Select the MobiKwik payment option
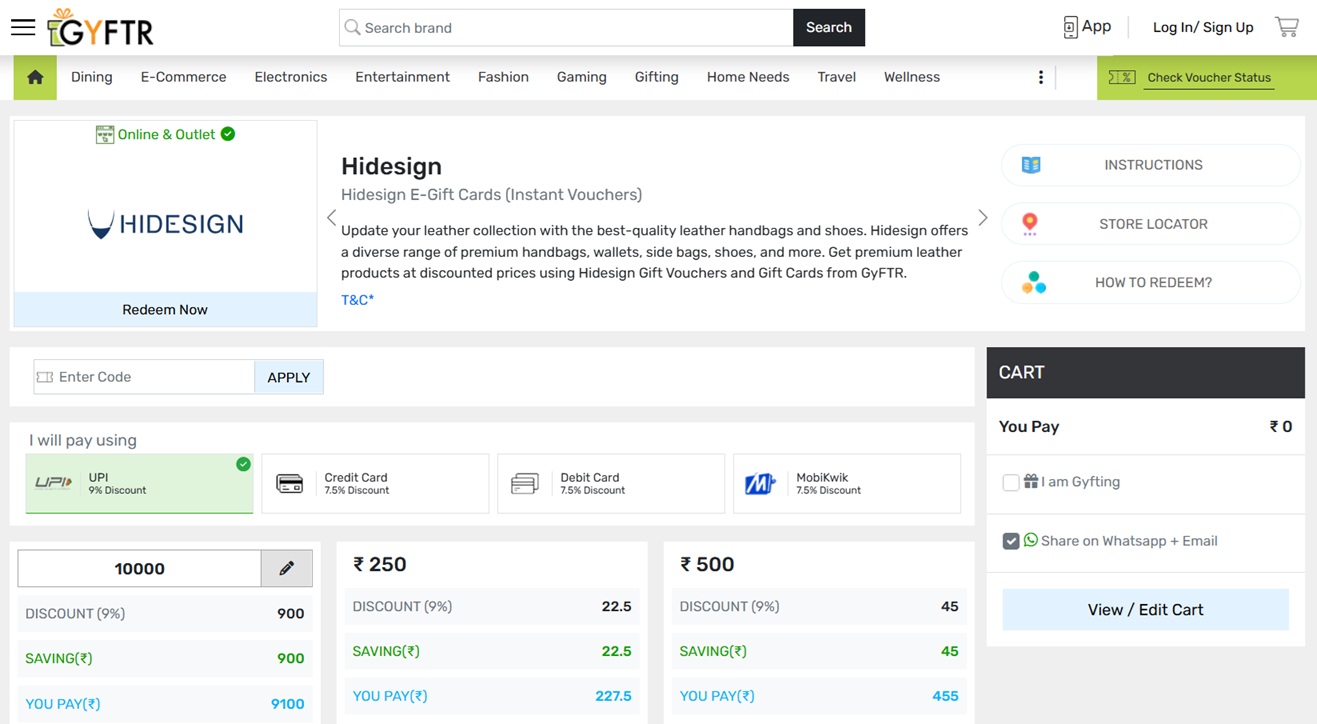This screenshot has width=1317, height=724. 847,483
